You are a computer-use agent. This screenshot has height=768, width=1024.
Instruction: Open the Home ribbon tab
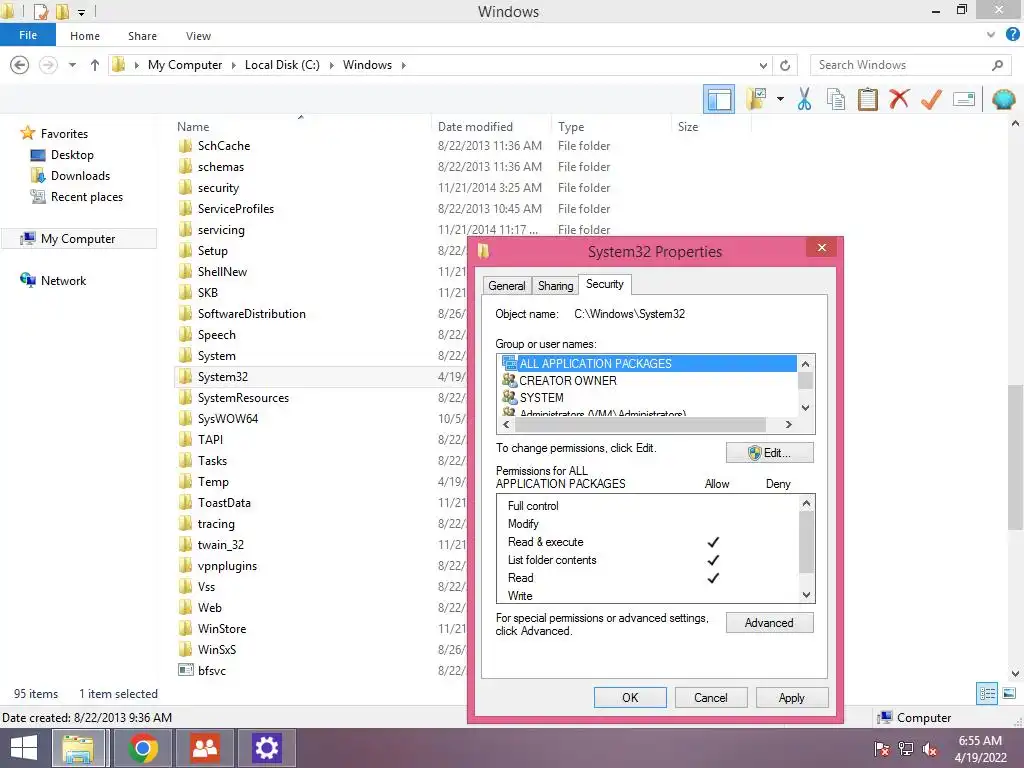(85, 36)
